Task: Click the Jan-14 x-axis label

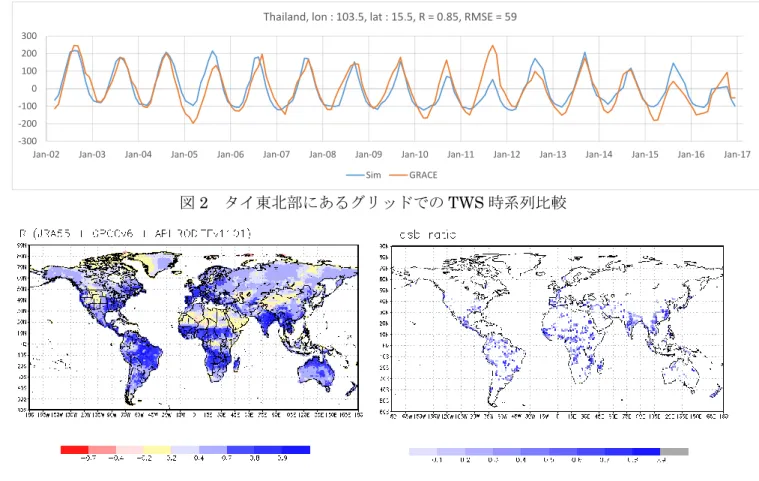Action: coord(599,154)
